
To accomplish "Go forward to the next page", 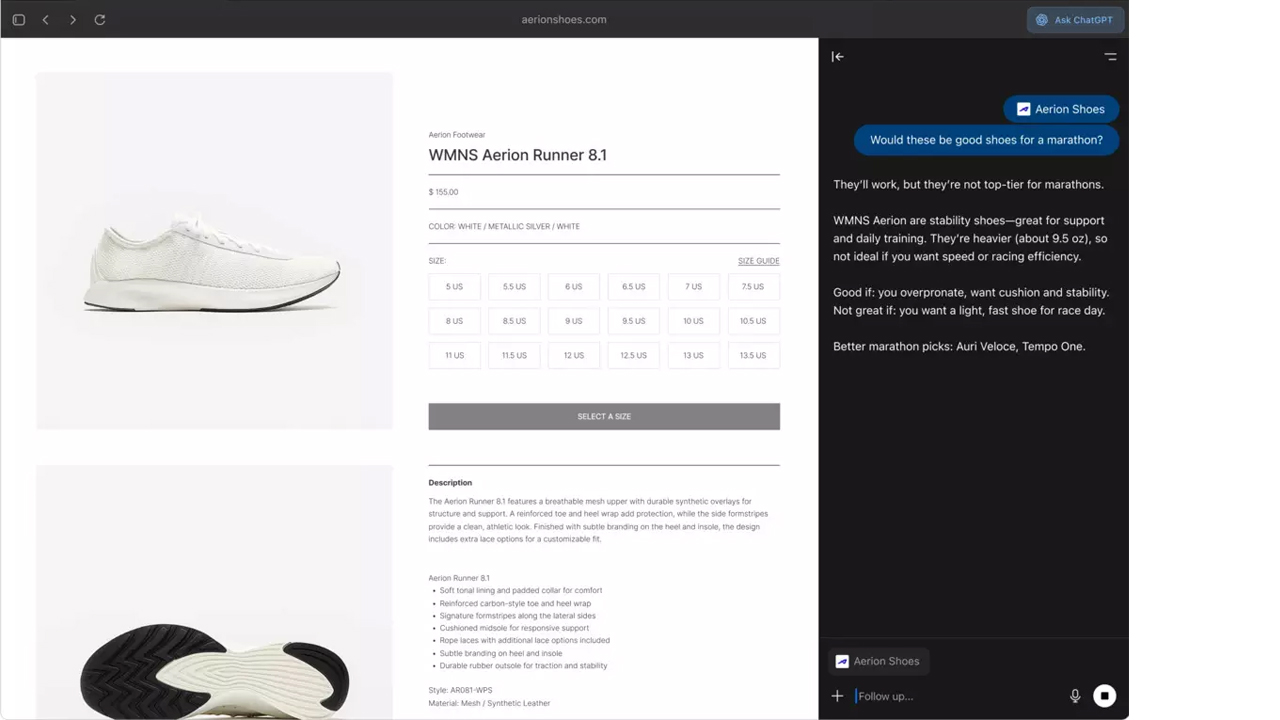I will pyautogui.click(x=73, y=20).
